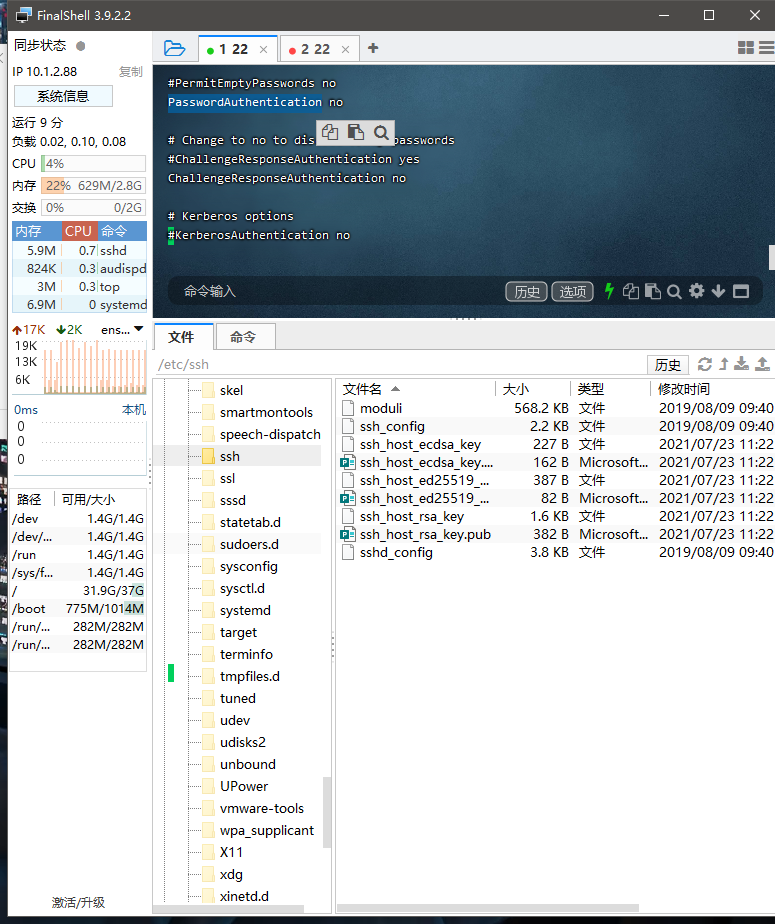This screenshot has height=924, width=775.
Task: Open 选项 button in command bar
Action: pos(572,291)
